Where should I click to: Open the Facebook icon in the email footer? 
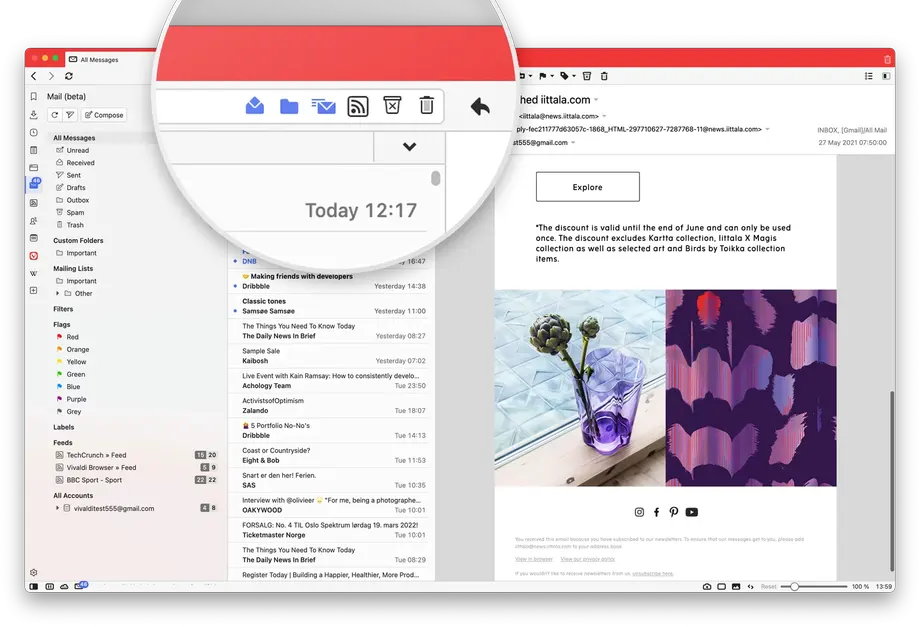657,512
